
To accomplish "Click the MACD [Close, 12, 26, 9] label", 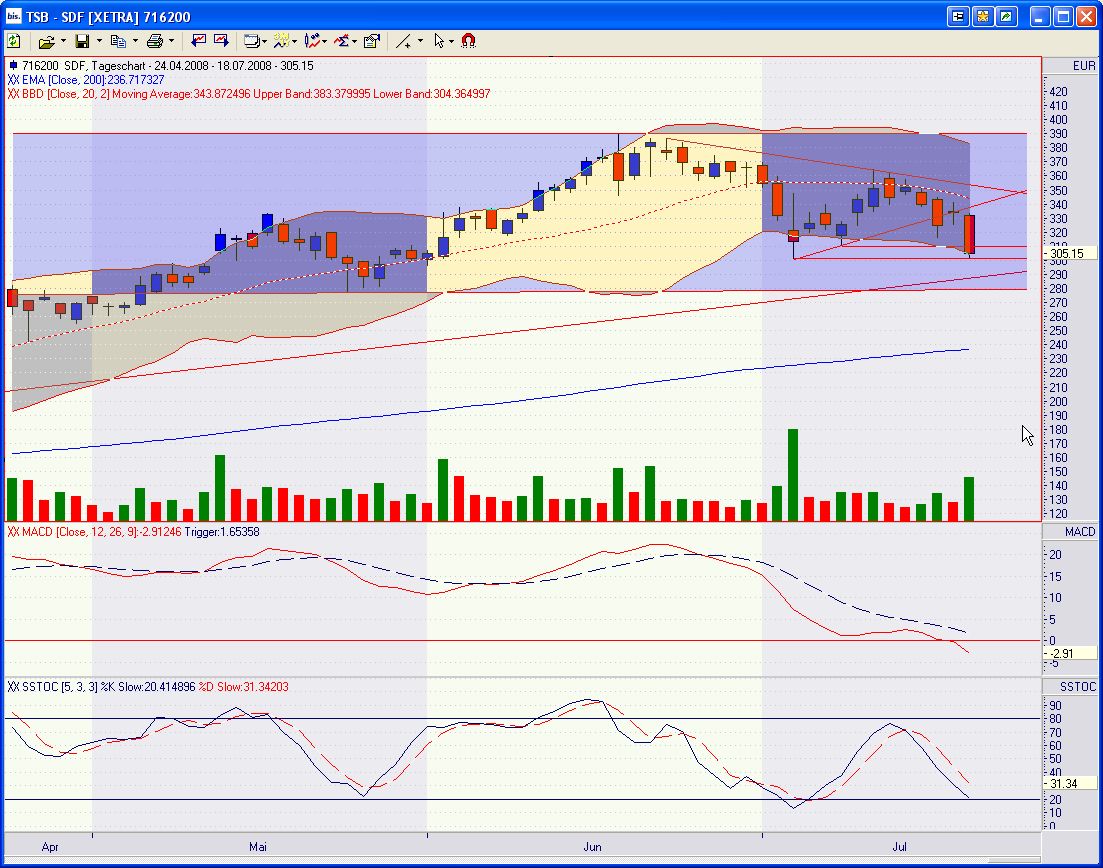I will 133,532.
